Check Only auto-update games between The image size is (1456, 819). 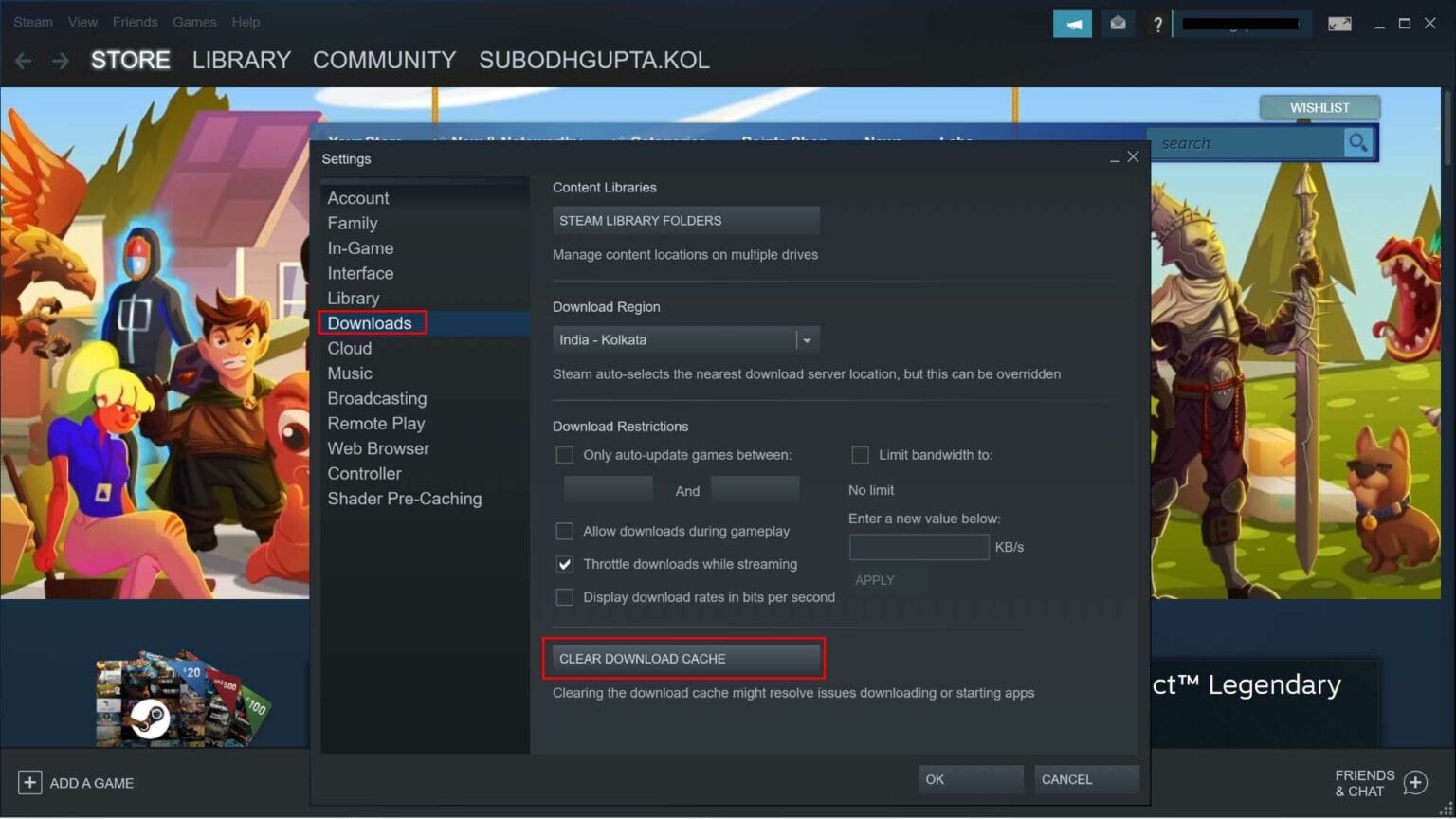[565, 455]
